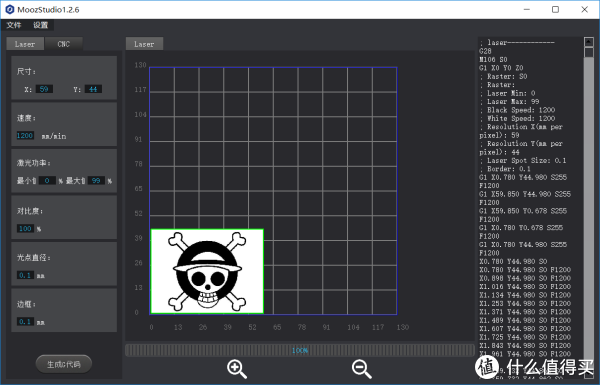Click the G-code scrollbar up arrow
Viewport: 600px width, 385px height.
coord(589,42)
